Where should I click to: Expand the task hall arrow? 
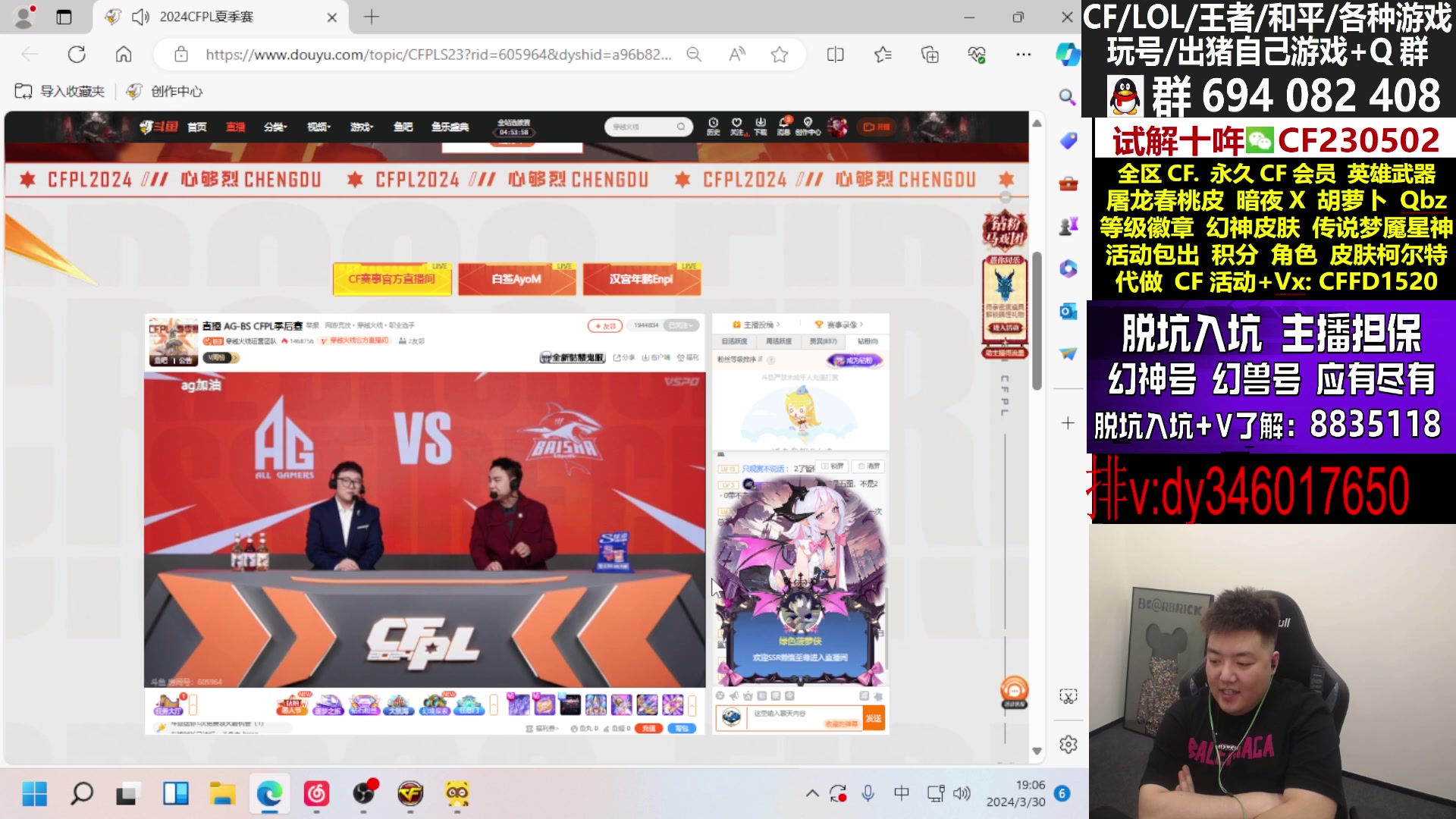(193, 705)
